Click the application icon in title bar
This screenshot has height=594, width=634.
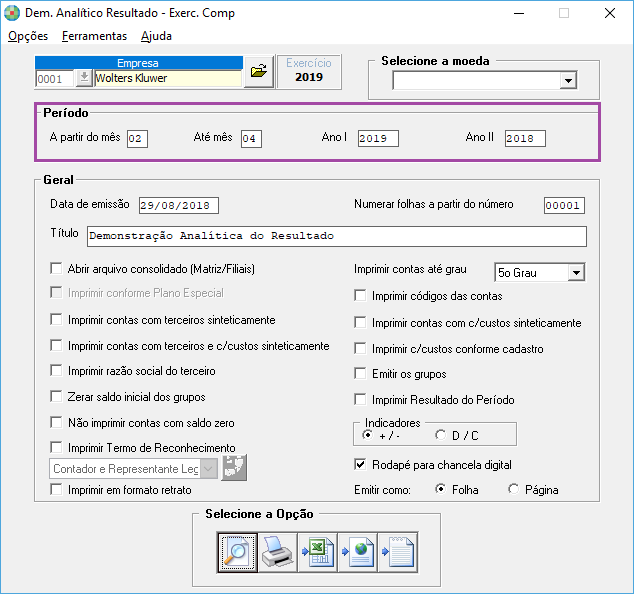12,13
